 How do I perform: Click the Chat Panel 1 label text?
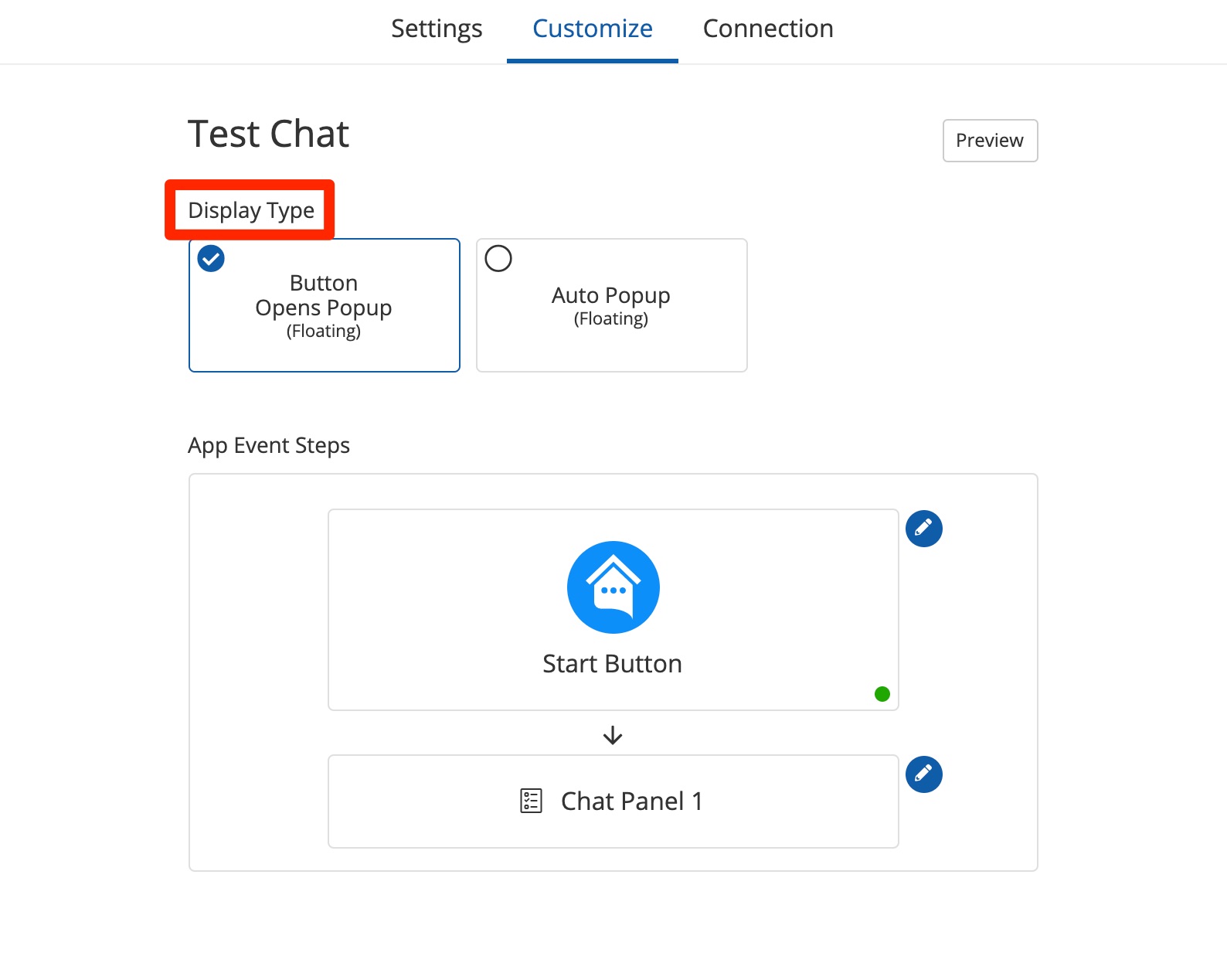(x=631, y=801)
